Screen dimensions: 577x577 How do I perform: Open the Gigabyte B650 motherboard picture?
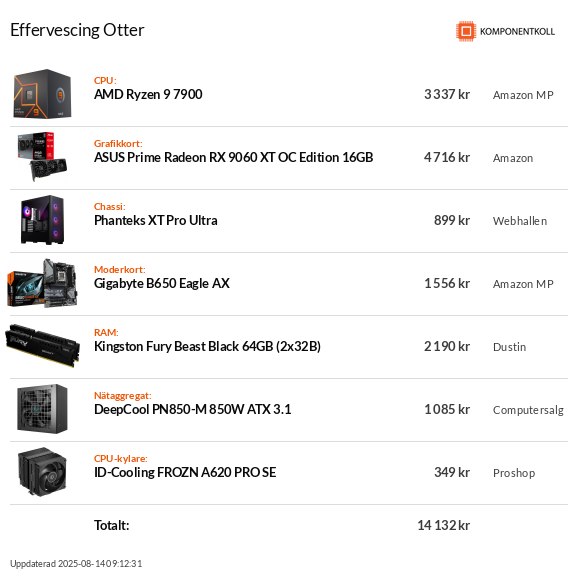[x=42, y=283]
